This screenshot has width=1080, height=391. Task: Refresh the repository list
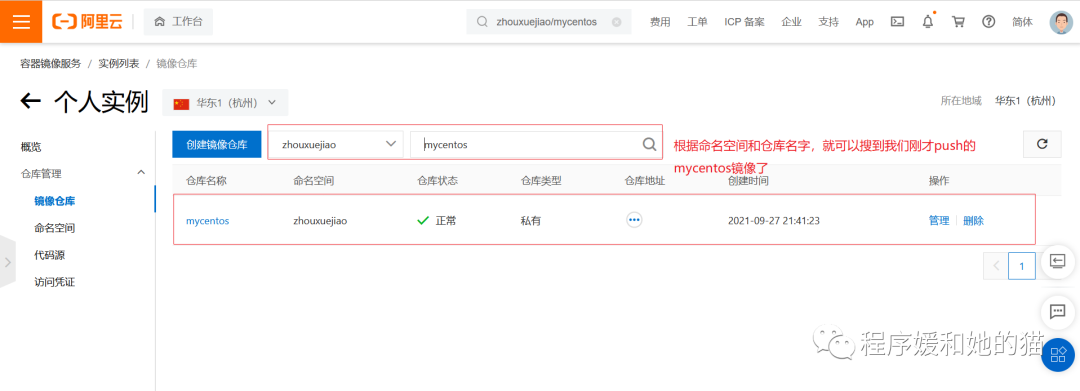click(x=1042, y=144)
